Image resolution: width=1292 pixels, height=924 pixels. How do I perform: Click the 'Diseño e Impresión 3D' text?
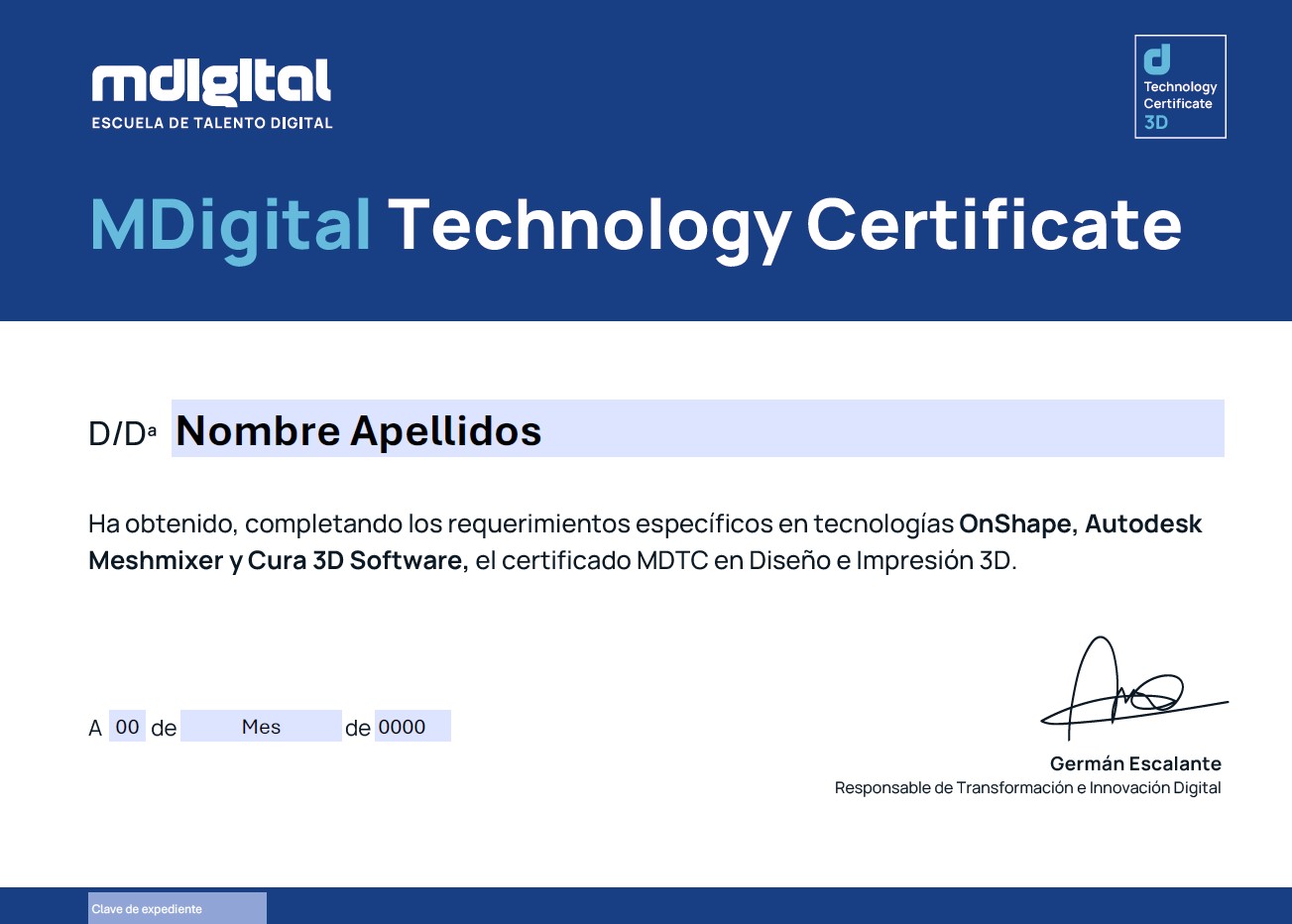[881, 560]
